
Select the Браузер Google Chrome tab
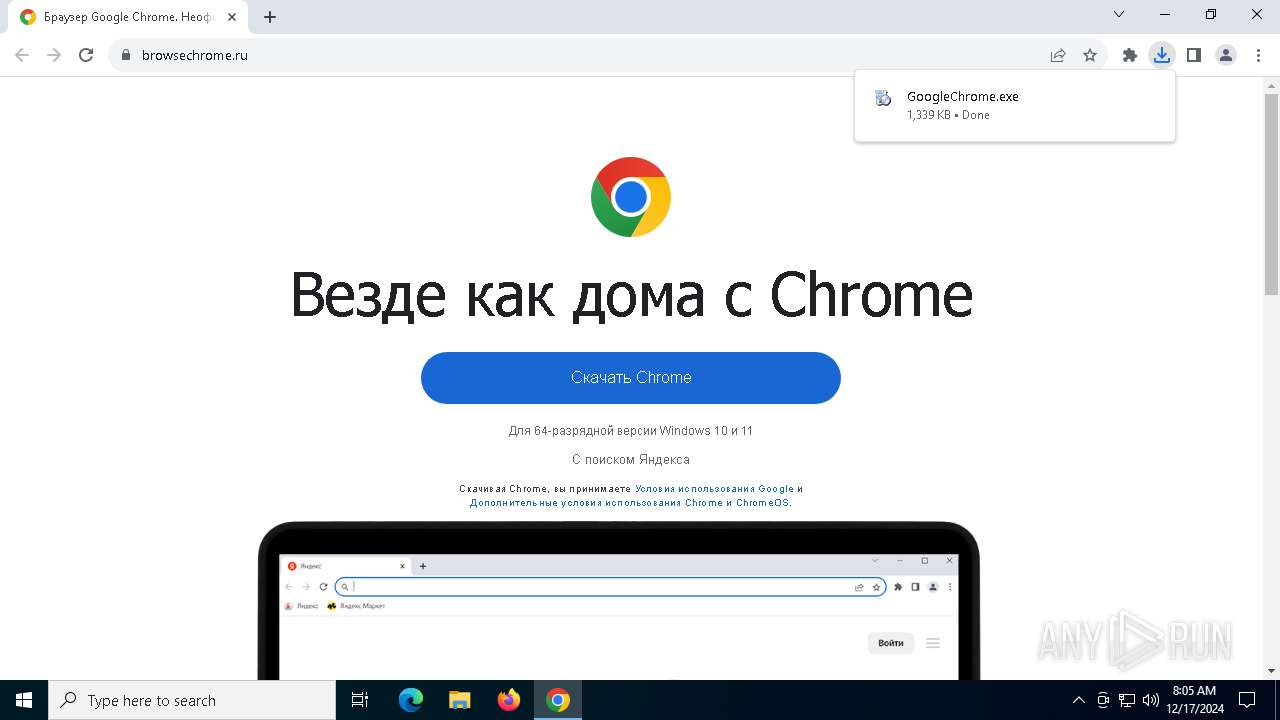(130, 17)
